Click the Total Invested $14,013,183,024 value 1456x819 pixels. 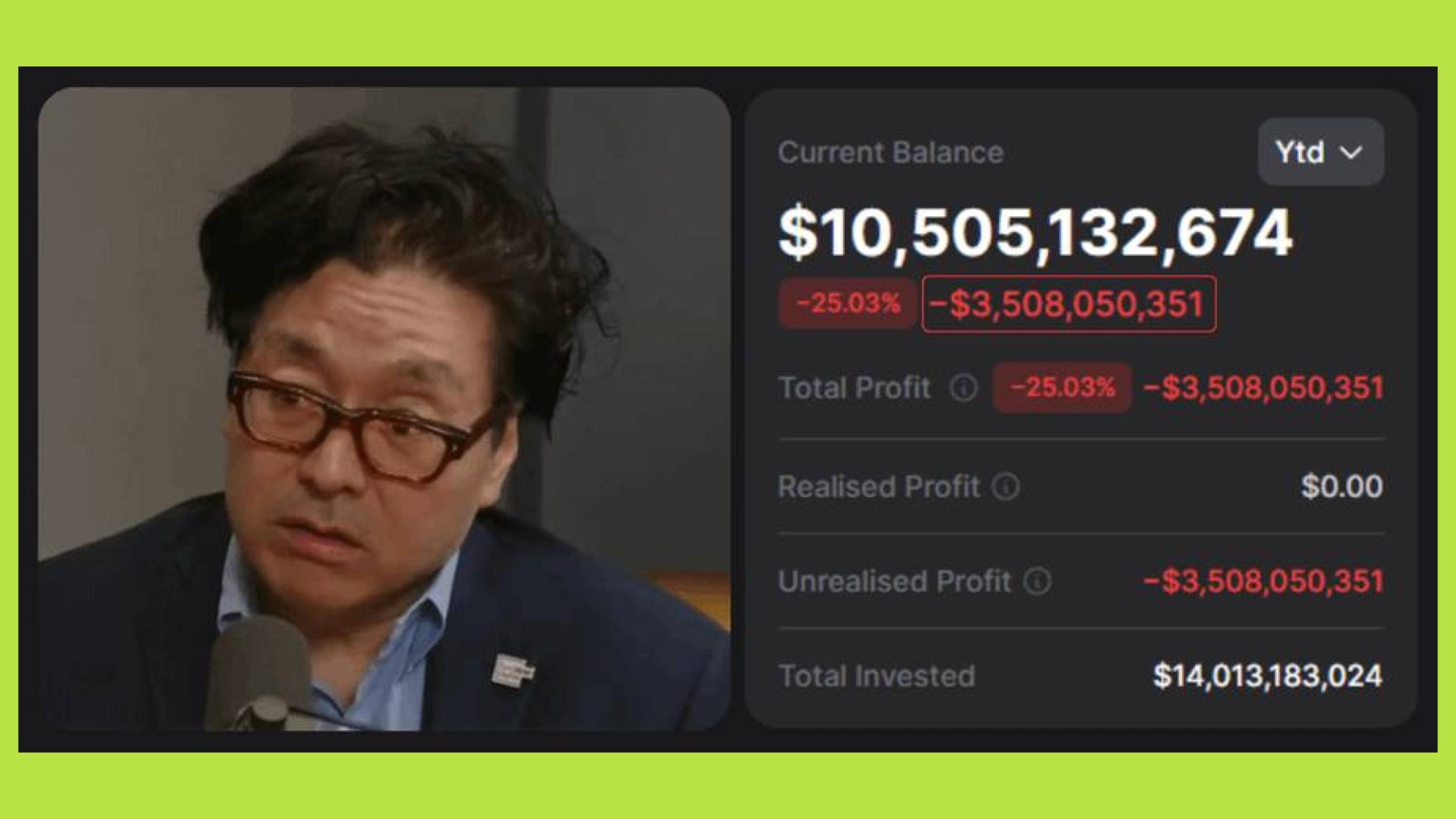click(x=1268, y=676)
